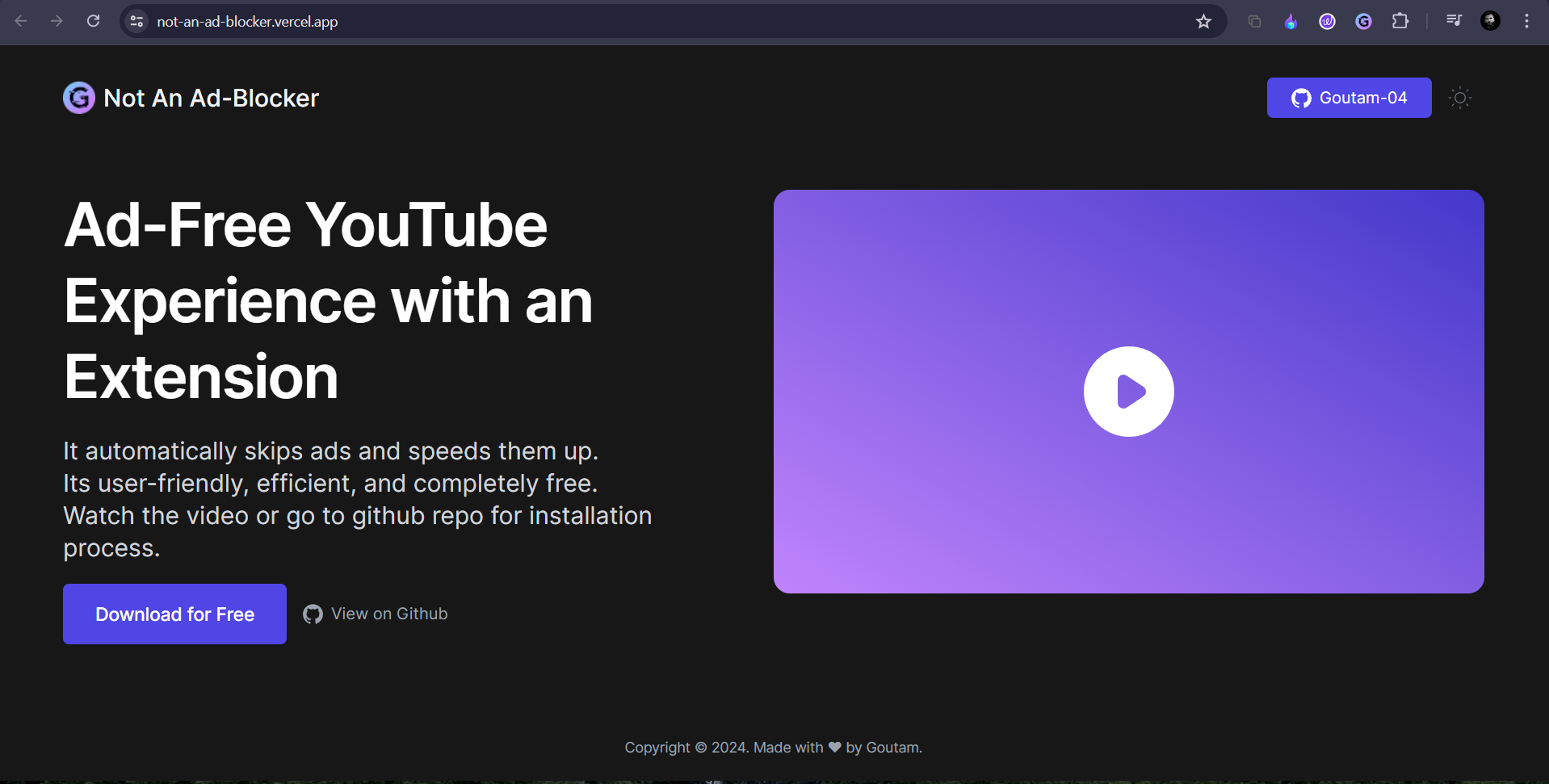This screenshot has height=784, width=1549.
Task: Open the Chrome profile avatar
Action: click(x=1490, y=21)
